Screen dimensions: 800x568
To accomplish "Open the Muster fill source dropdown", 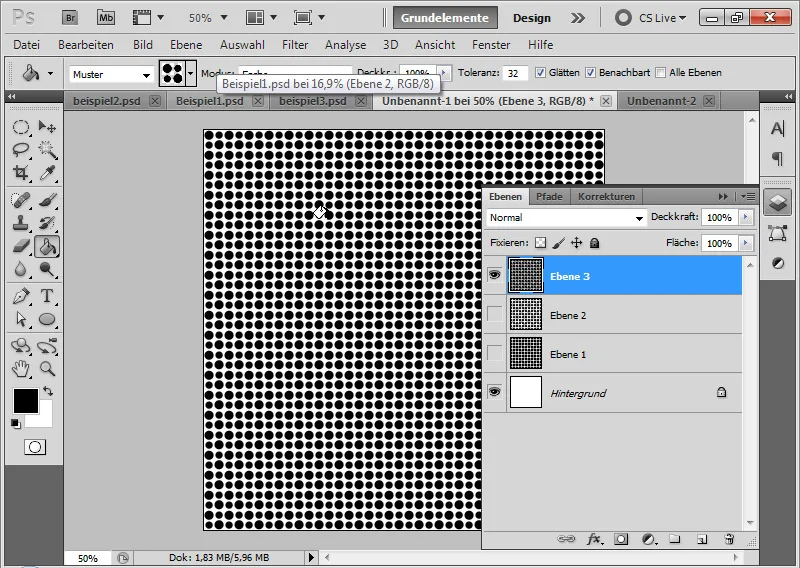I will coord(111,75).
